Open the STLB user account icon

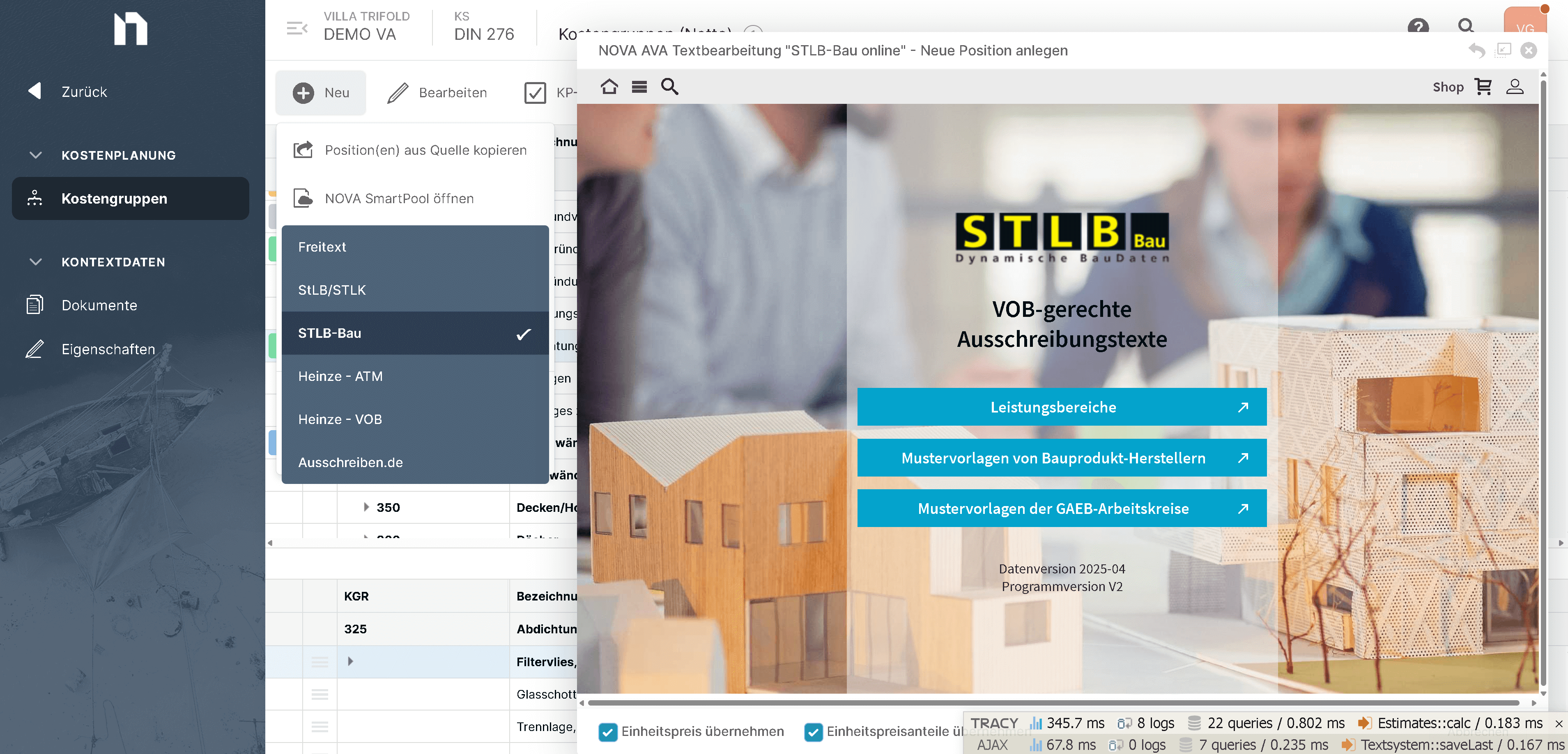coord(1515,87)
